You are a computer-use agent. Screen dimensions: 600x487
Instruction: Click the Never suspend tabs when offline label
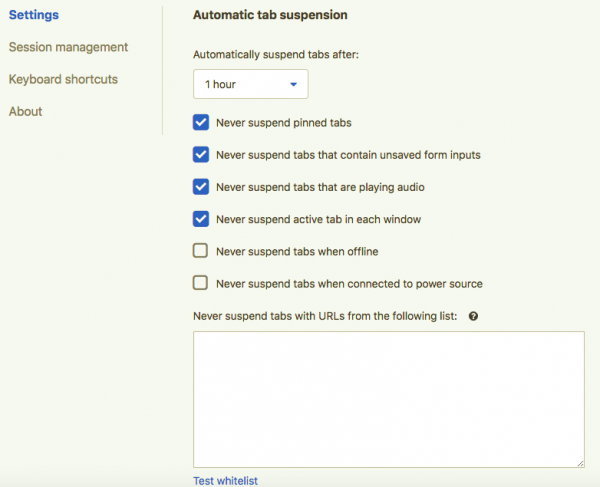click(x=297, y=251)
